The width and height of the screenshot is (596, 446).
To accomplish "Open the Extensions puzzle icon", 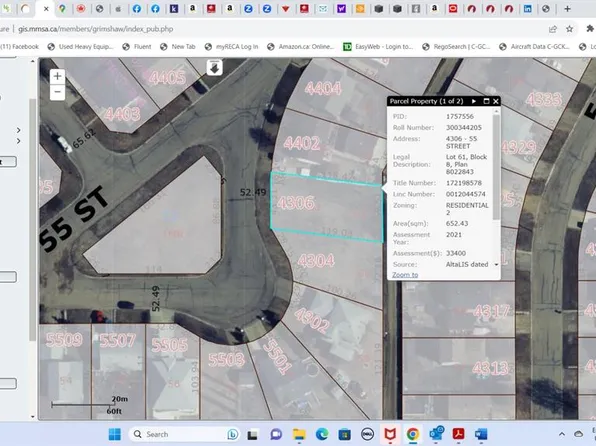I will click(590, 29).
